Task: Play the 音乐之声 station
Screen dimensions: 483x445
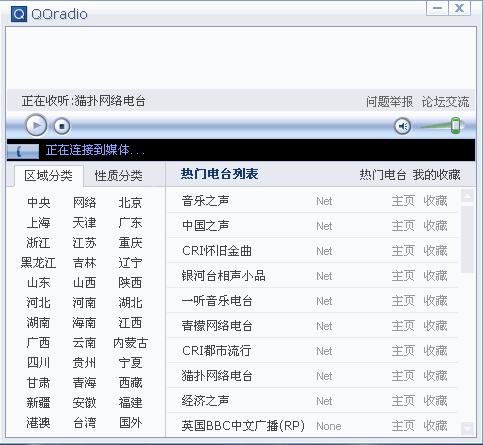Action: 205,201
